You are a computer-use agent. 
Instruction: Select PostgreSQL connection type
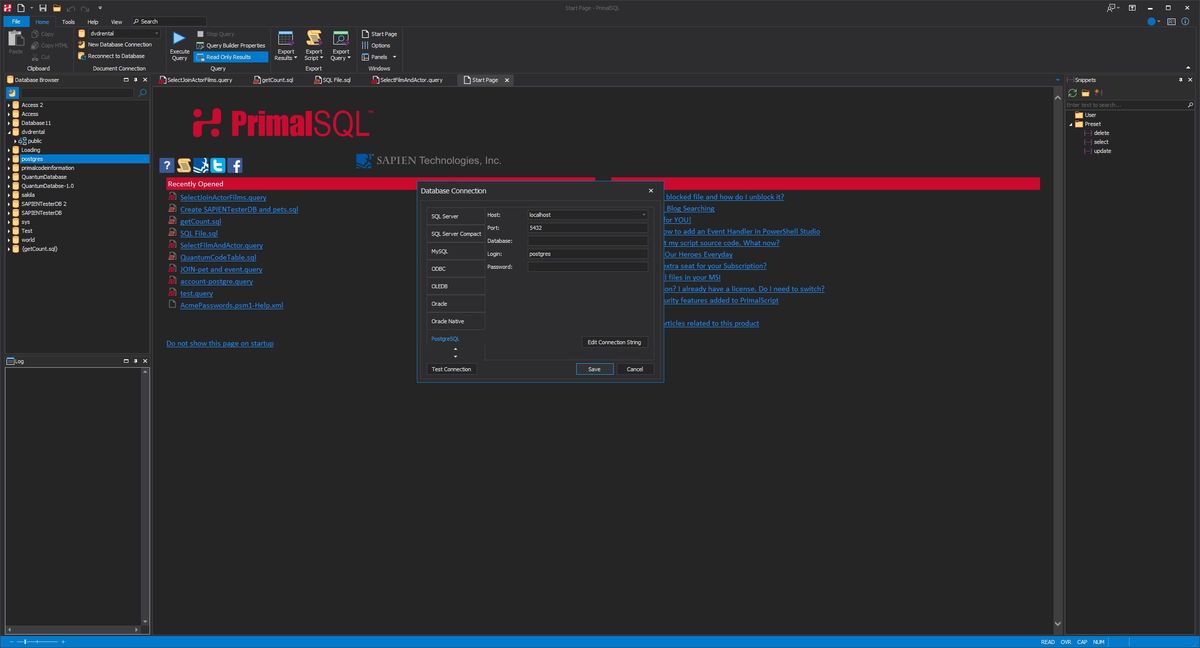coord(445,339)
